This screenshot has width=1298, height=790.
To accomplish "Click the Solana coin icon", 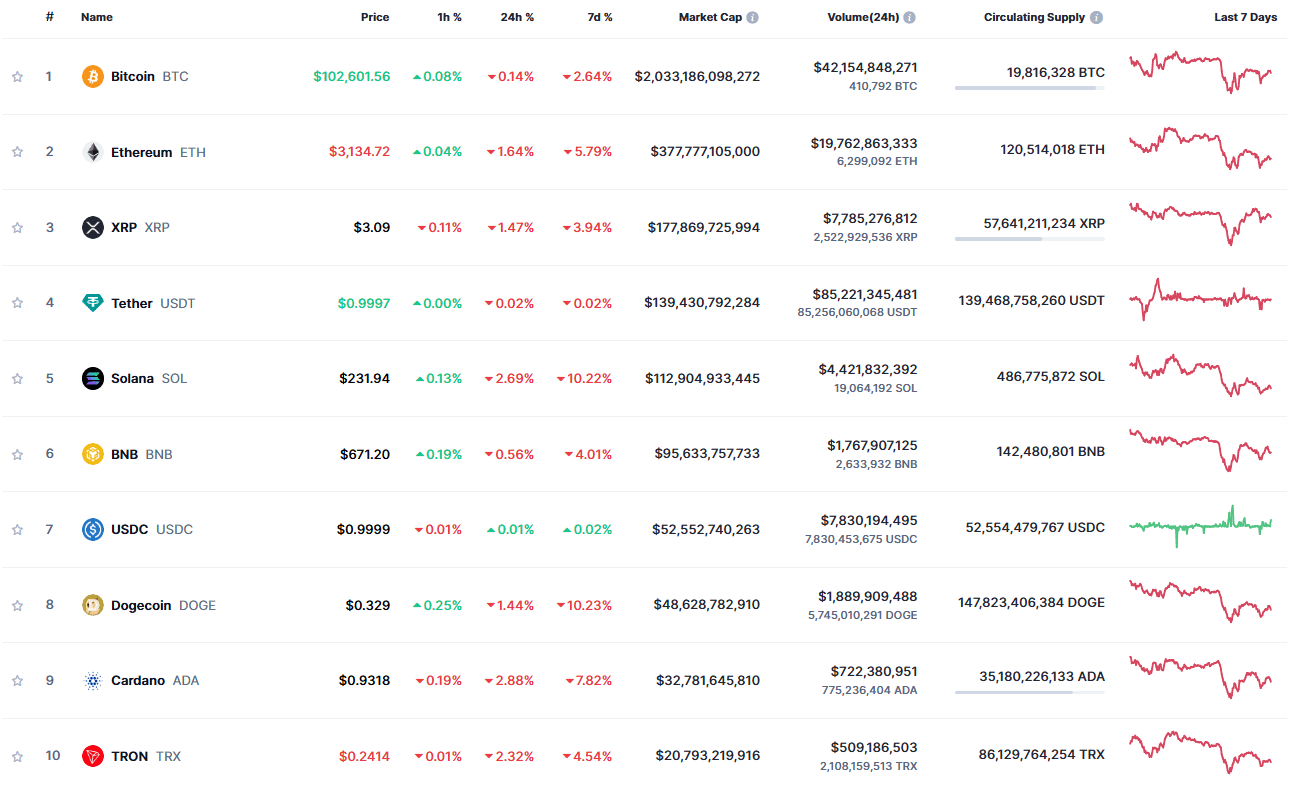I will 93,378.
